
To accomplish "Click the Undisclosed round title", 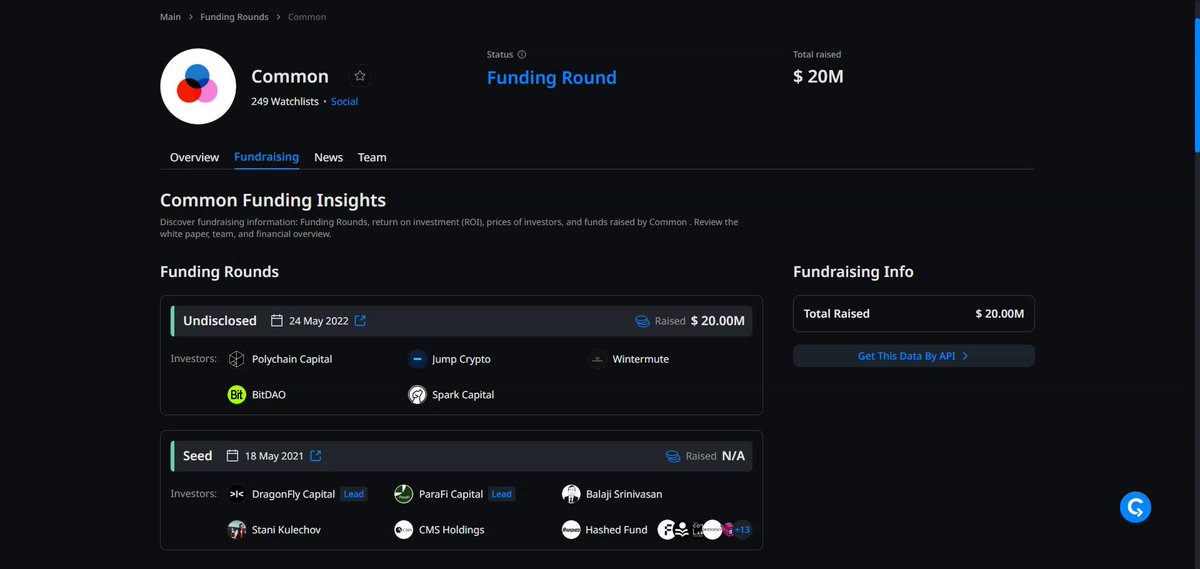I will (220, 321).
